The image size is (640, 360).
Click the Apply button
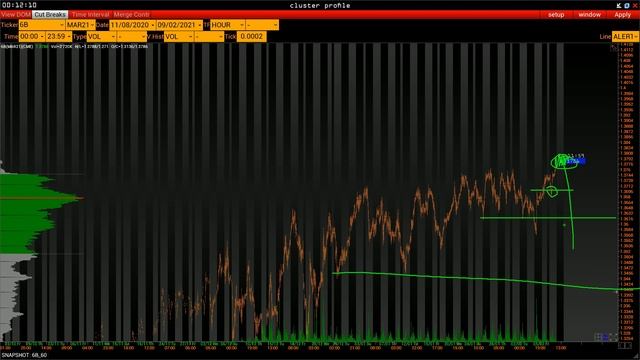622,15
